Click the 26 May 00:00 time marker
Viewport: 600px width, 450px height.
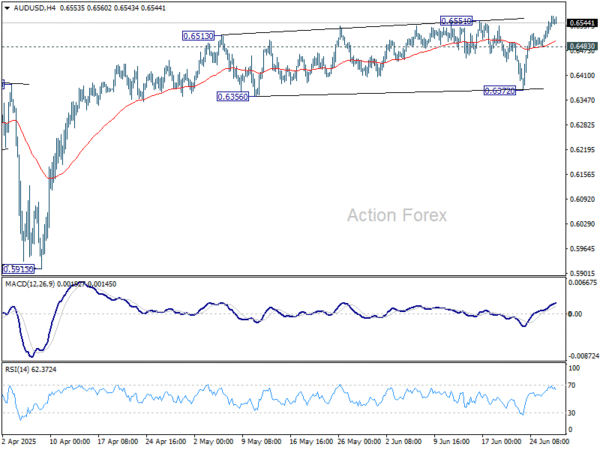coord(359,441)
